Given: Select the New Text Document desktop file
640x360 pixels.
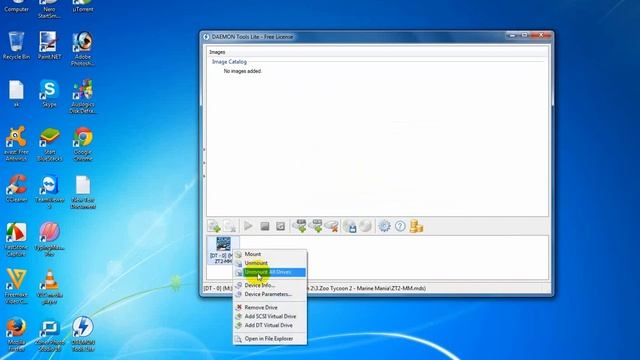Looking at the screenshot, I should click(x=83, y=192).
